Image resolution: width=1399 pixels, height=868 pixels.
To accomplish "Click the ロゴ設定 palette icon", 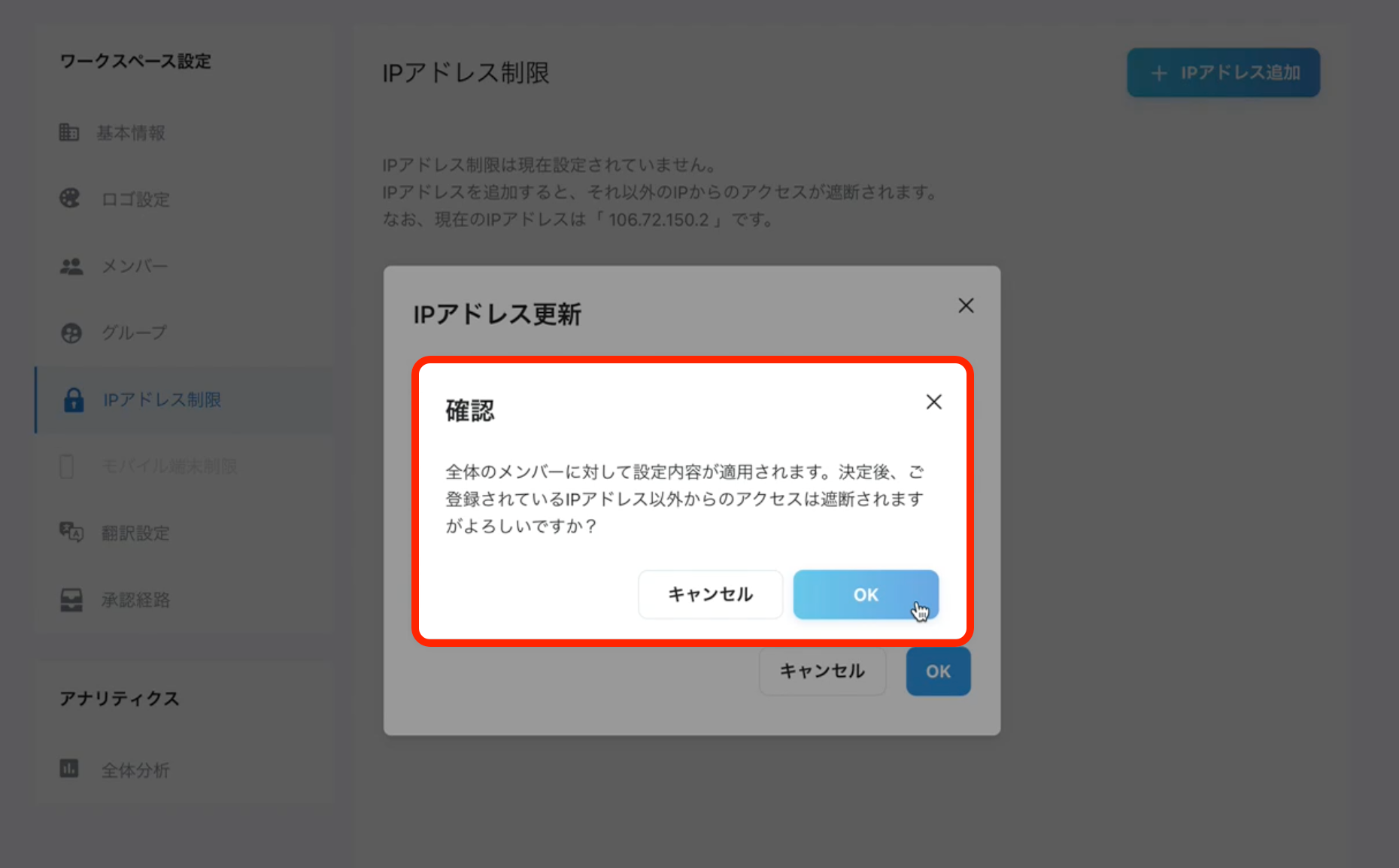I will (x=69, y=199).
